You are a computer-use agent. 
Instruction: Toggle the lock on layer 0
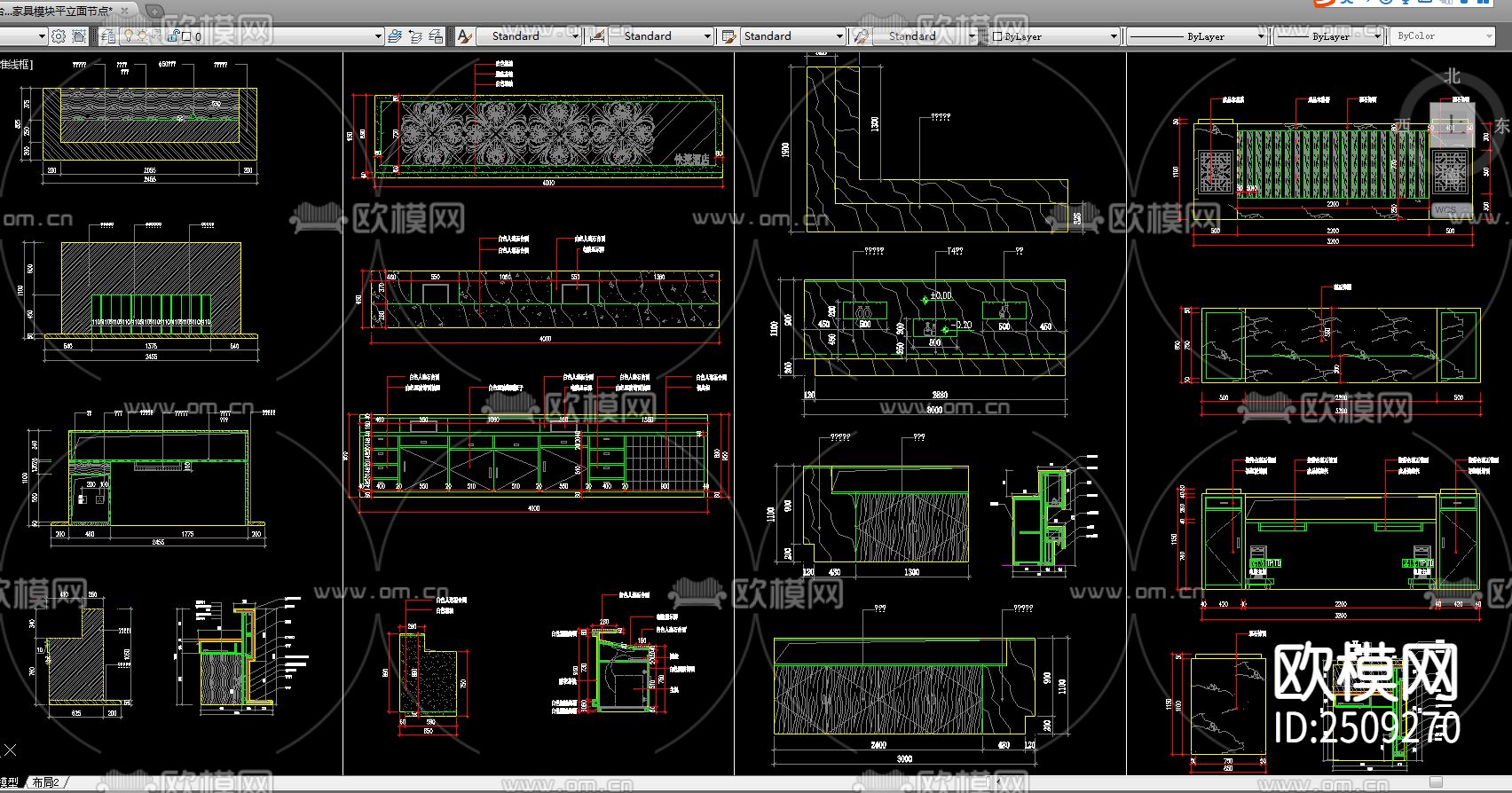tap(173, 36)
